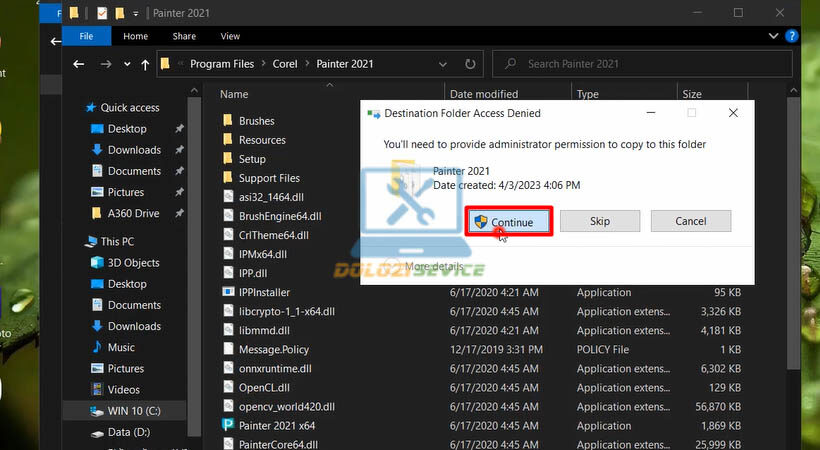Viewport: 820px width, 450px height.
Task: Cancel the copy operation
Action: 690,221
